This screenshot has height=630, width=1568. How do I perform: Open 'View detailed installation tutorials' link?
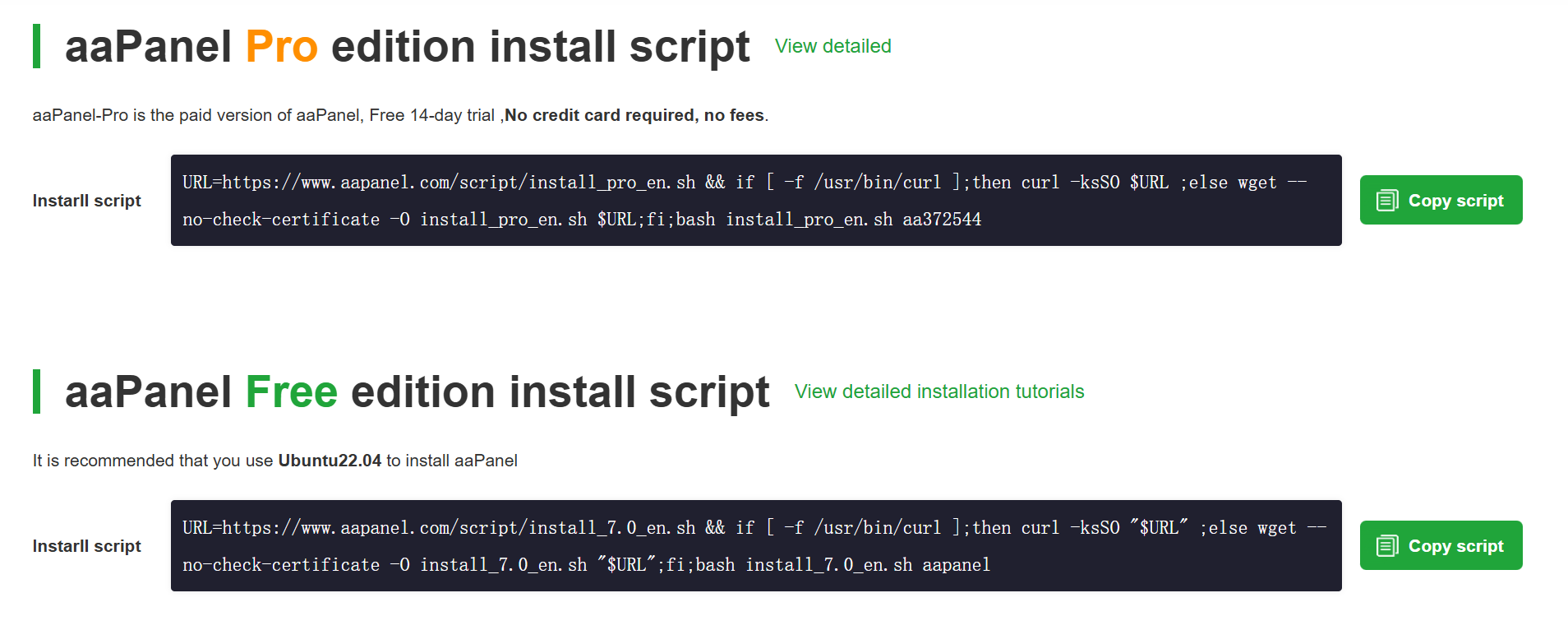tap(938, 392)
